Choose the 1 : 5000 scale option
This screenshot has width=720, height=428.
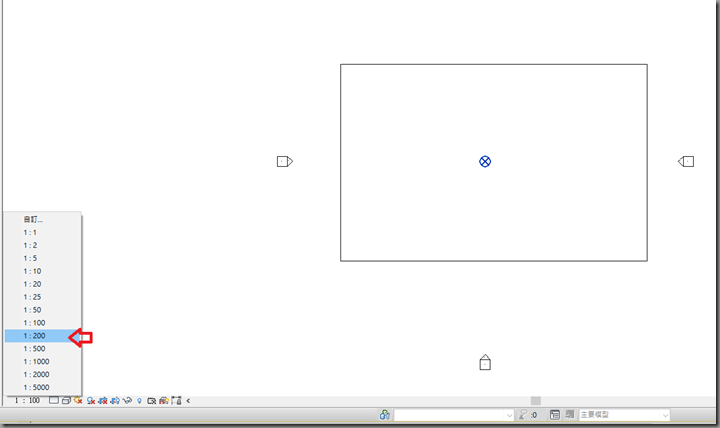[43, 387]
